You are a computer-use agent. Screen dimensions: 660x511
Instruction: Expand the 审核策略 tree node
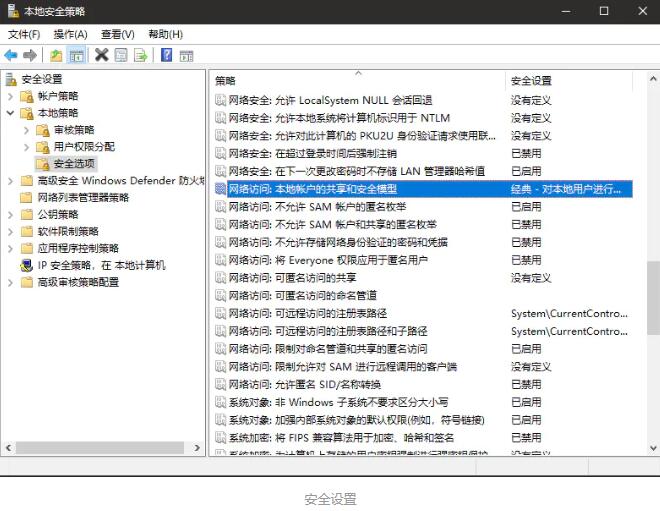[x=27, y=130]
